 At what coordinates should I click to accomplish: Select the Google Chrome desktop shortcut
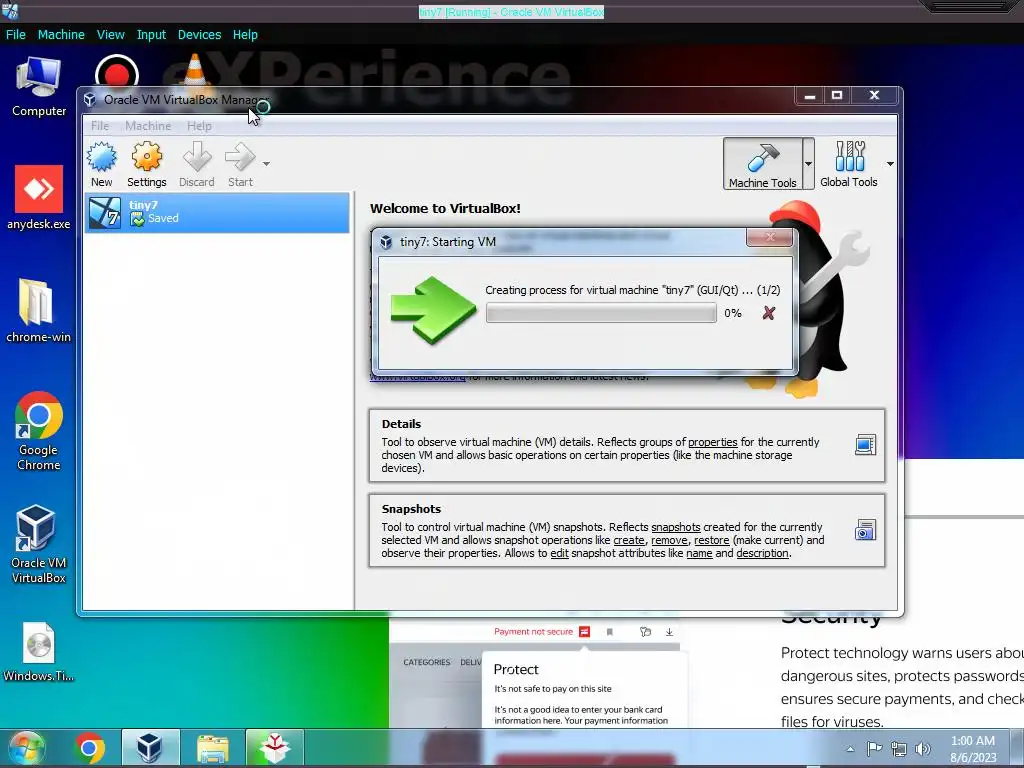coord(39,431)
